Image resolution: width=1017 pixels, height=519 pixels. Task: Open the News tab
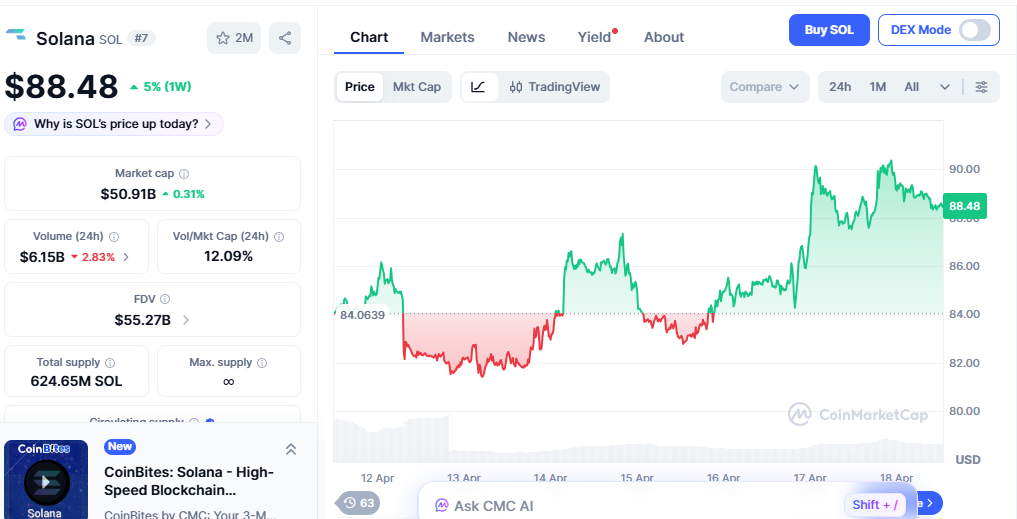526,37
